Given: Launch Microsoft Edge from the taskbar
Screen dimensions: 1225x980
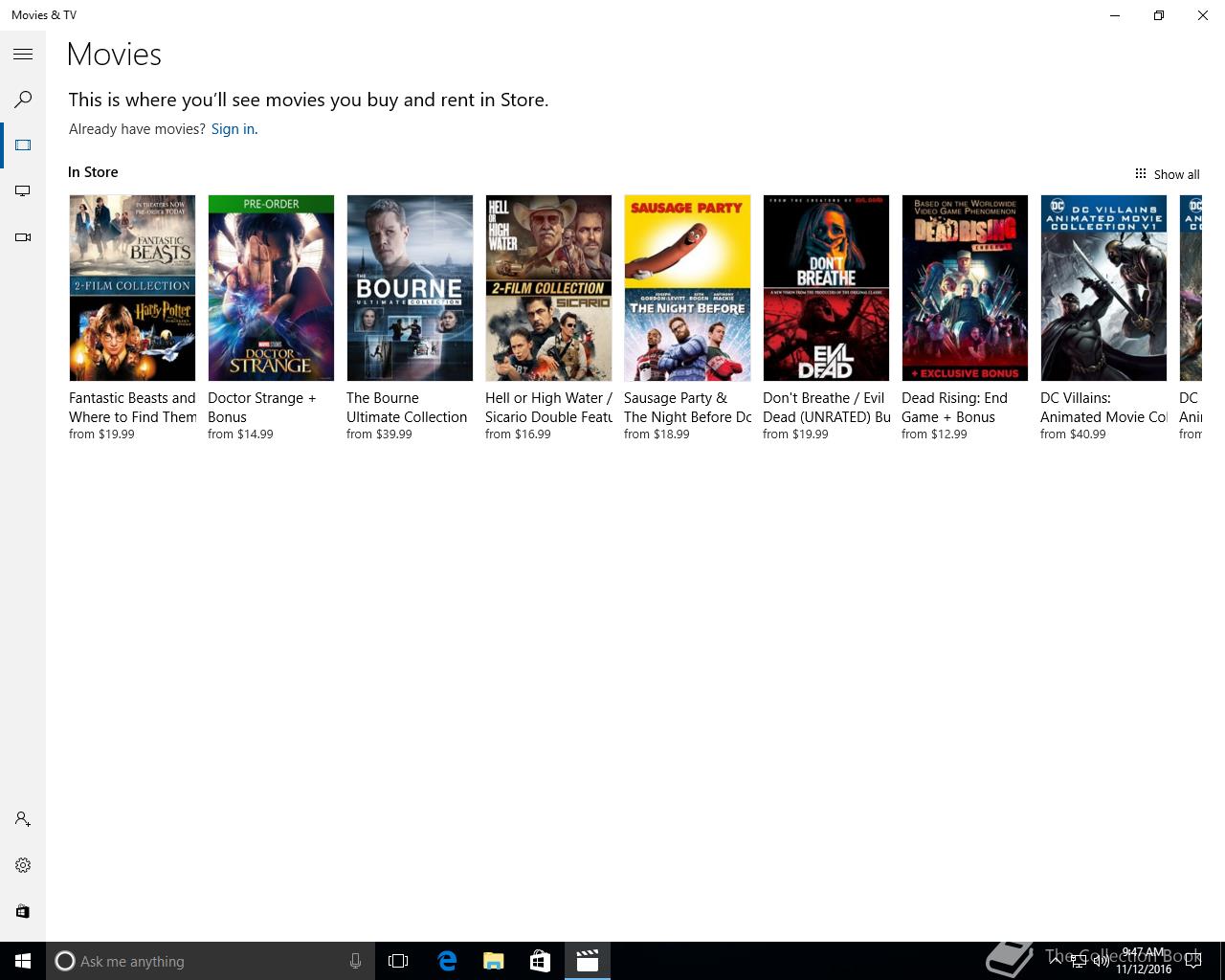Looking at the screenshot, I should point(447,961).
